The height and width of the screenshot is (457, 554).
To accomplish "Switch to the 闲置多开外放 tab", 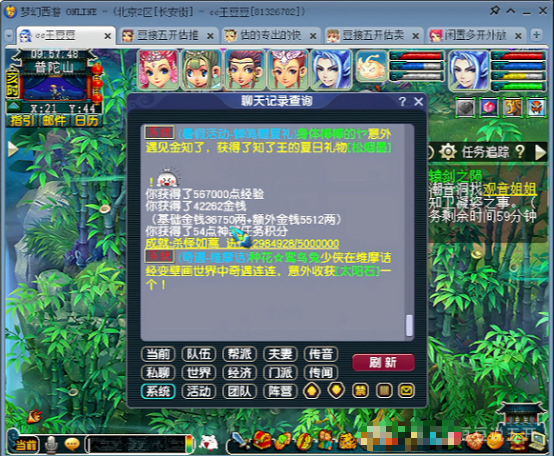I will tap(475, 36).
